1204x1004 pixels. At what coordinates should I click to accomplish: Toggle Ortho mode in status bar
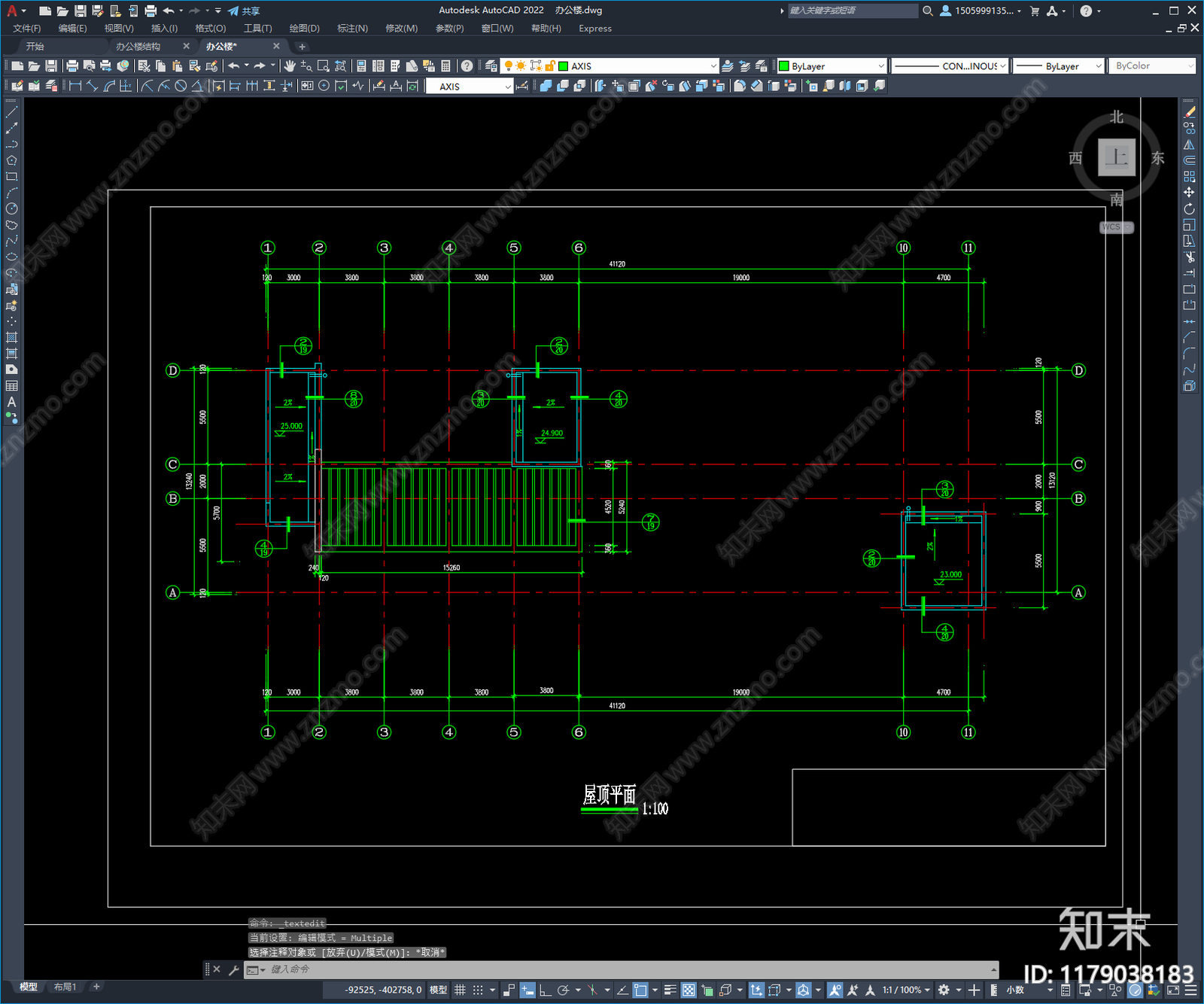(x=544, y=990)
